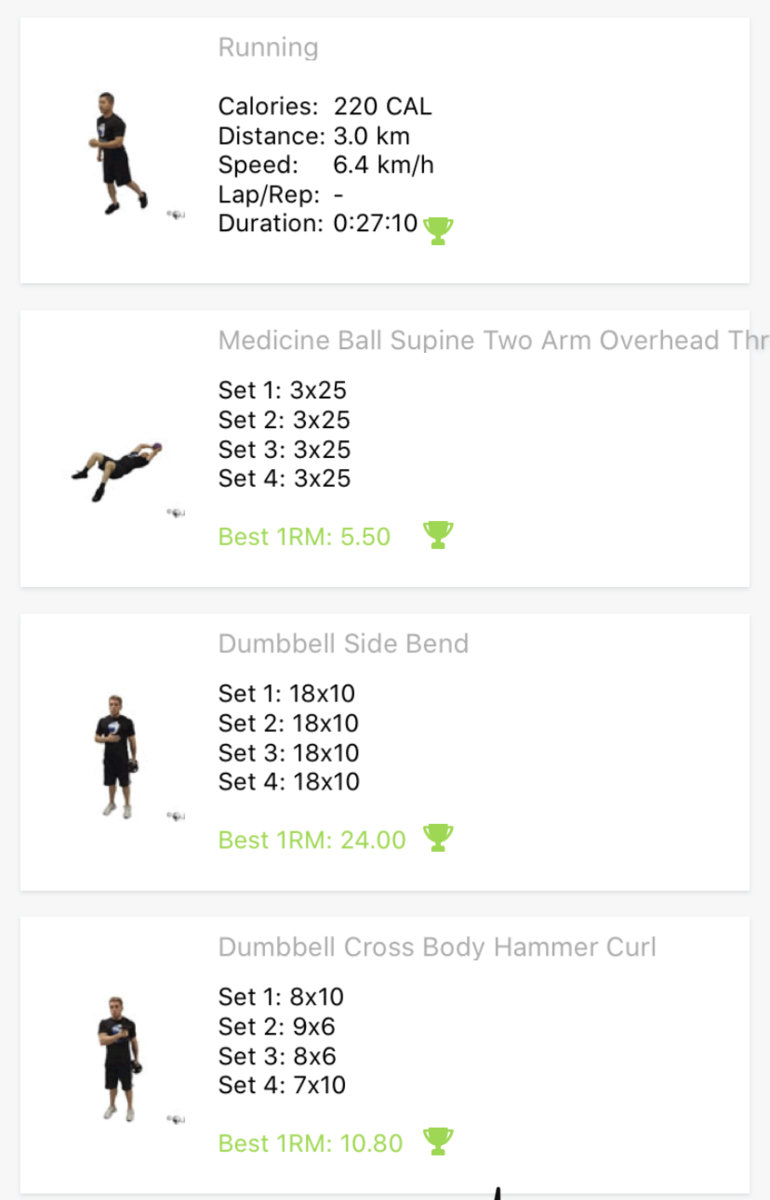This screenshot has height=1200, width=770.
Task: Tap the Running Duration 0:27:10 row
Action: (x=318, y=223)
